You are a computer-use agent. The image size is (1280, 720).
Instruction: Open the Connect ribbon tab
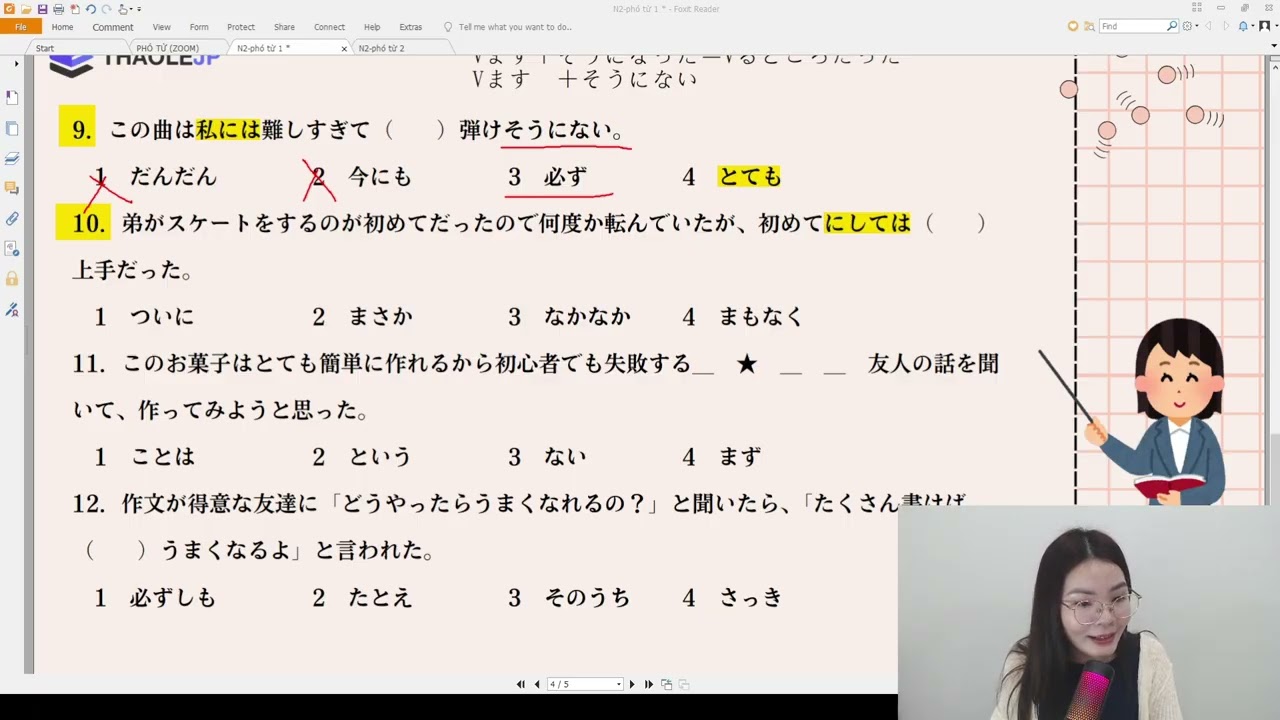(x=329, y=27)
